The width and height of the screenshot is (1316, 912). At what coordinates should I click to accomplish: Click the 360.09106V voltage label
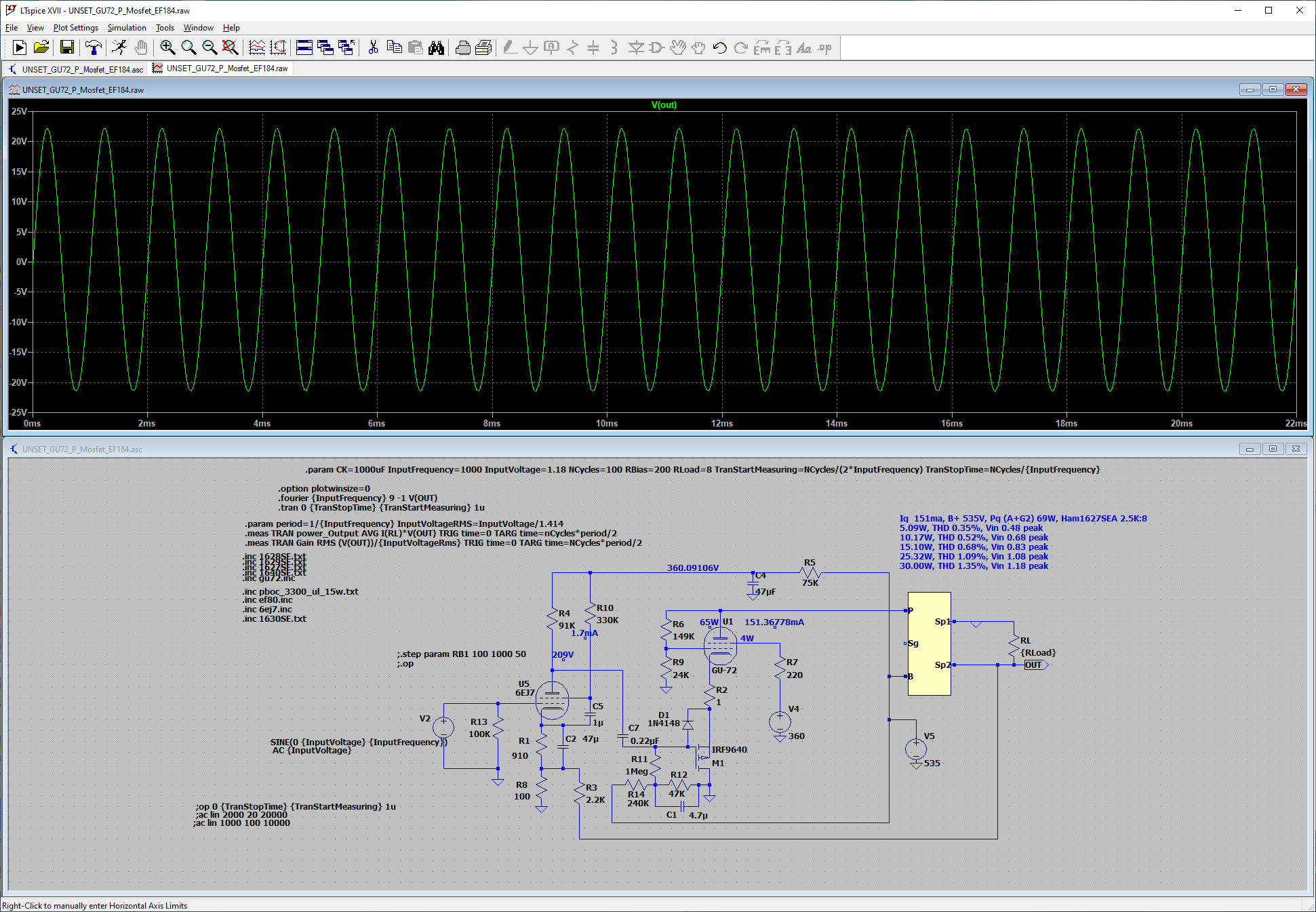[693, 568]
